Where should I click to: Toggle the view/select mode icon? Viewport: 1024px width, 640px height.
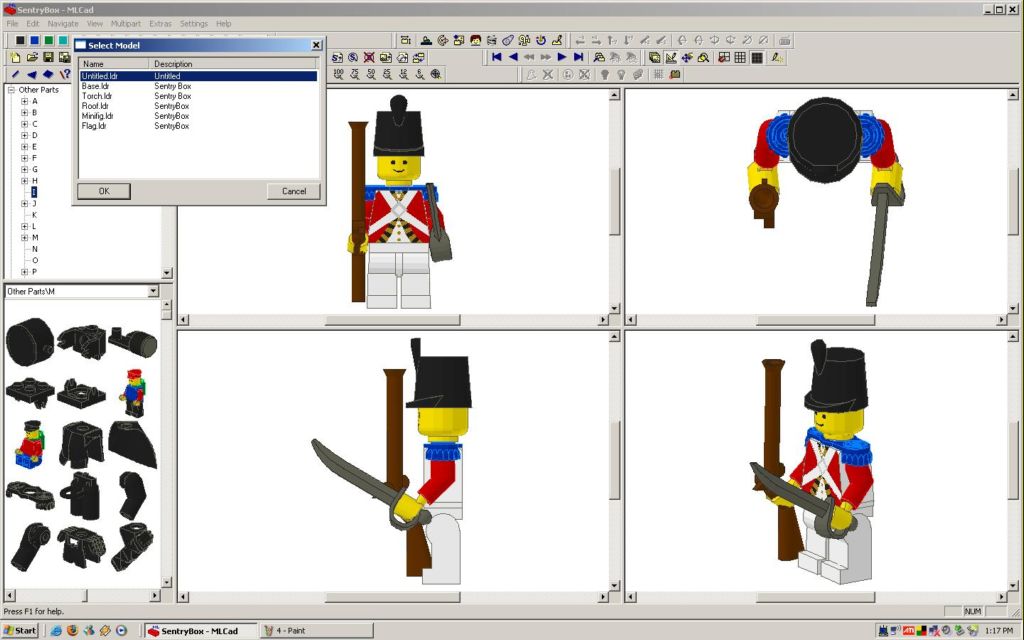pos(654,57)
